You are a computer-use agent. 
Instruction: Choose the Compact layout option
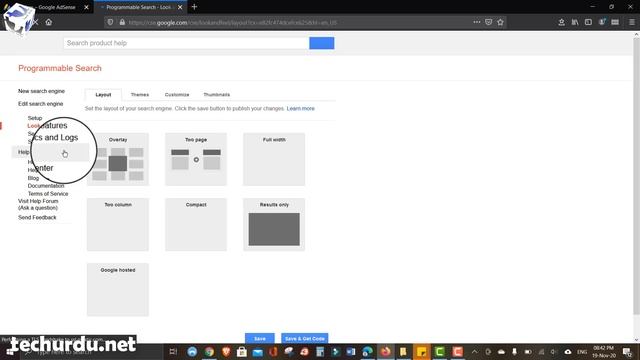click(x=196, y=224)
